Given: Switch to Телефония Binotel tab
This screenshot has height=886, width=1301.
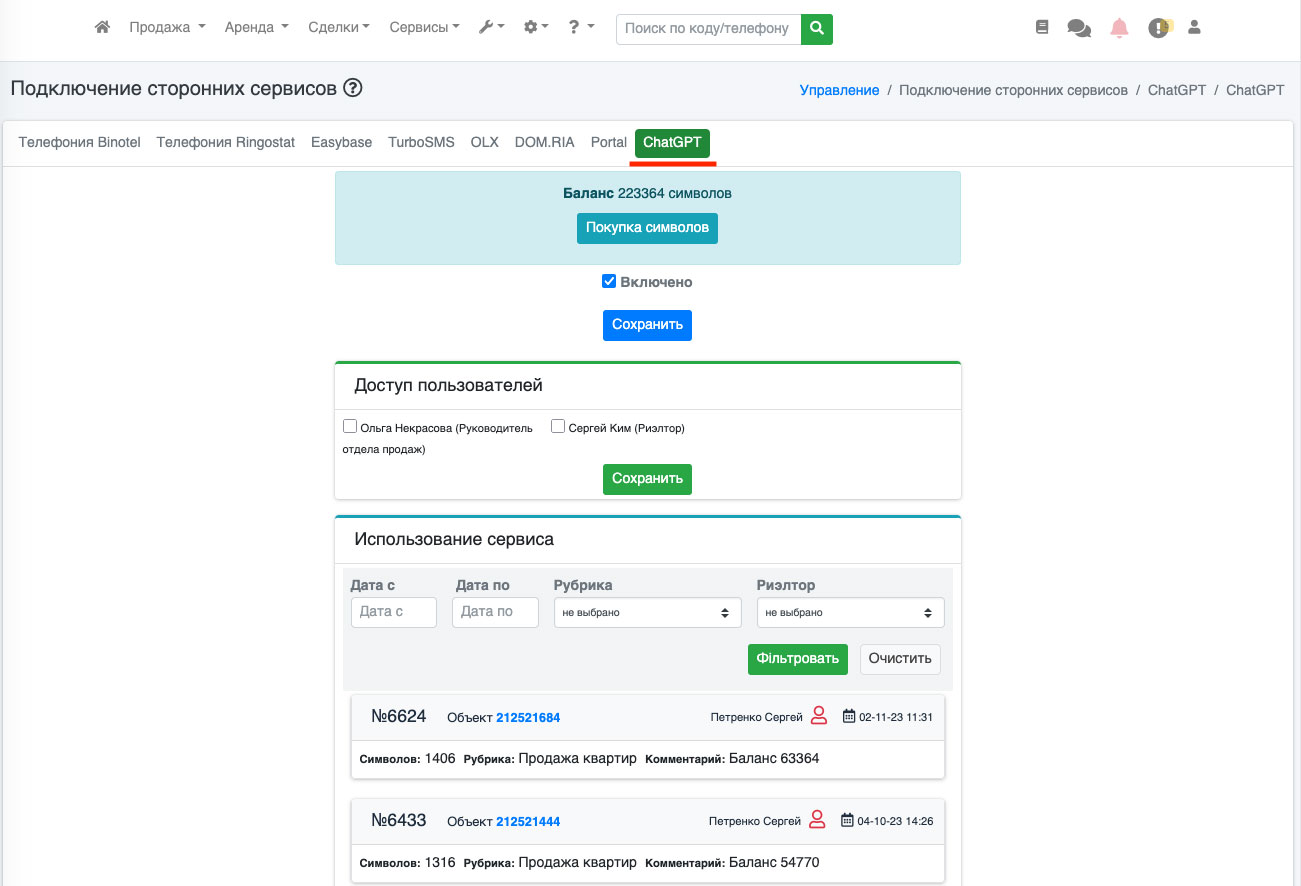Looking at the screenshot, I should [x=79, y=142].
